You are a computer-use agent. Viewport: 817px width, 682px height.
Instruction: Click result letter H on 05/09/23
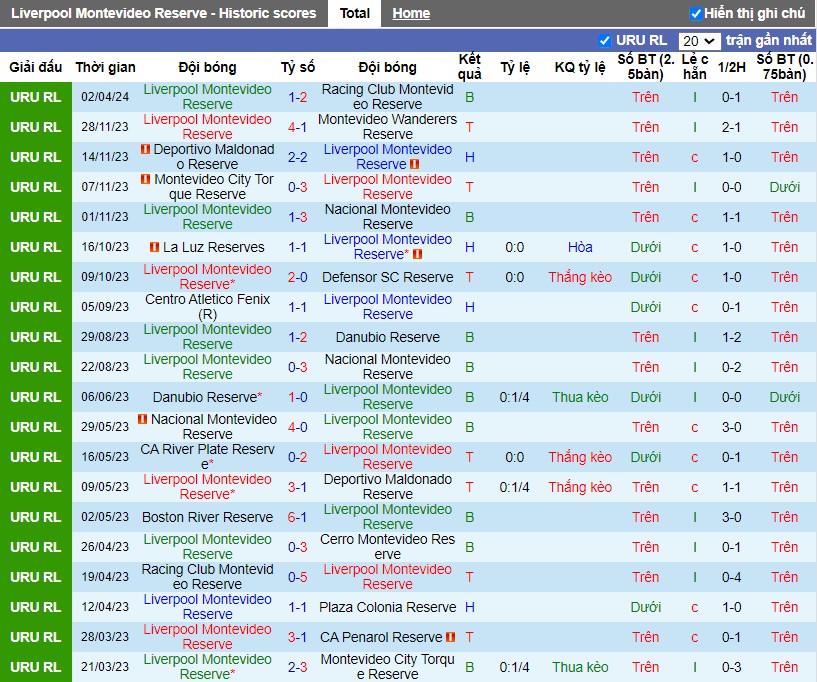[x=469, y=307]
